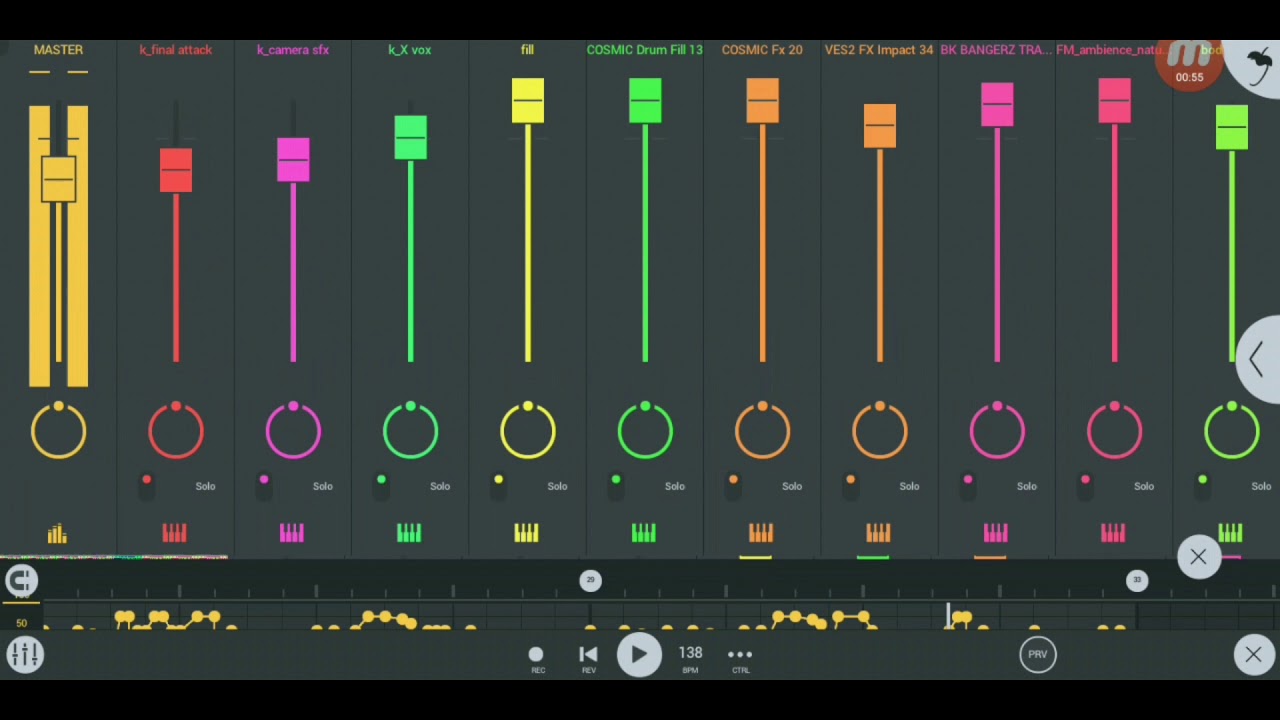
Task: Select the k_X vox channel label
Action: pos(410,50)
